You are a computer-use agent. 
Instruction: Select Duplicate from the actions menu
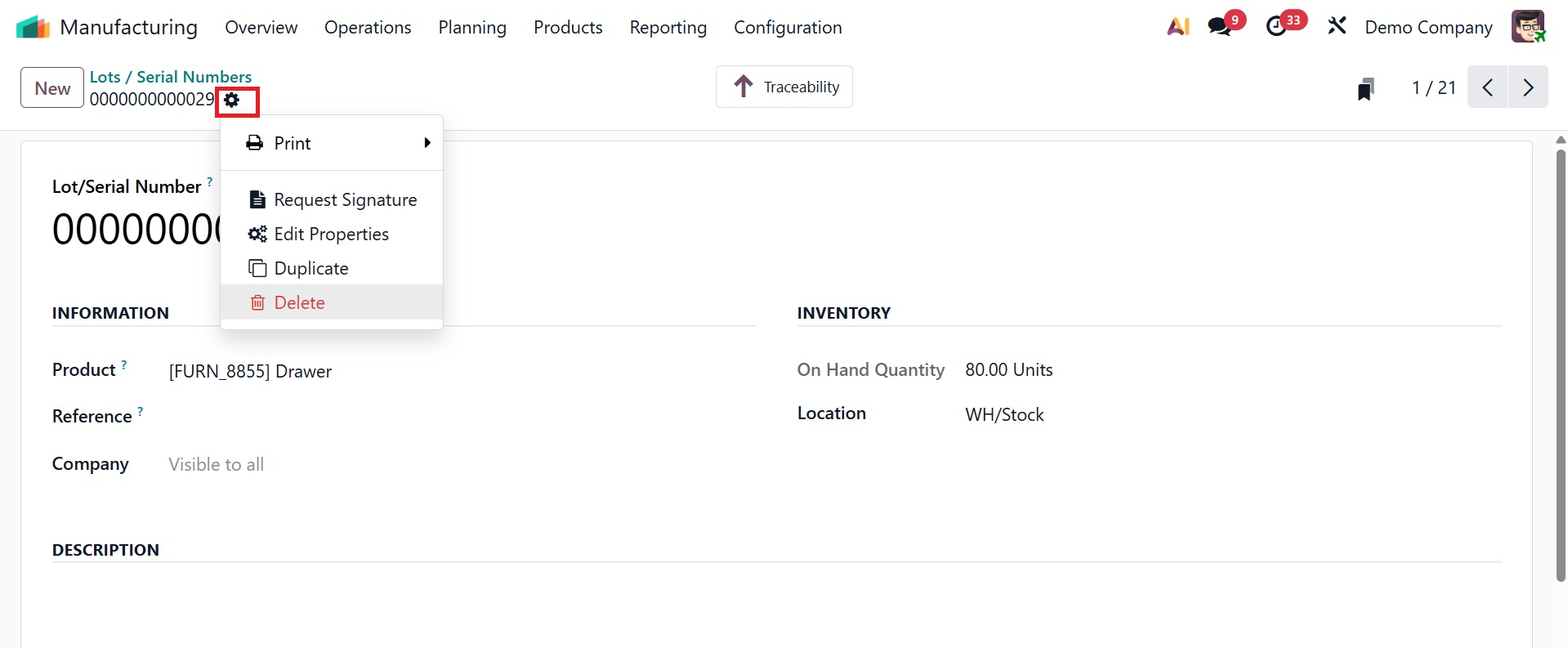[311, 268]
